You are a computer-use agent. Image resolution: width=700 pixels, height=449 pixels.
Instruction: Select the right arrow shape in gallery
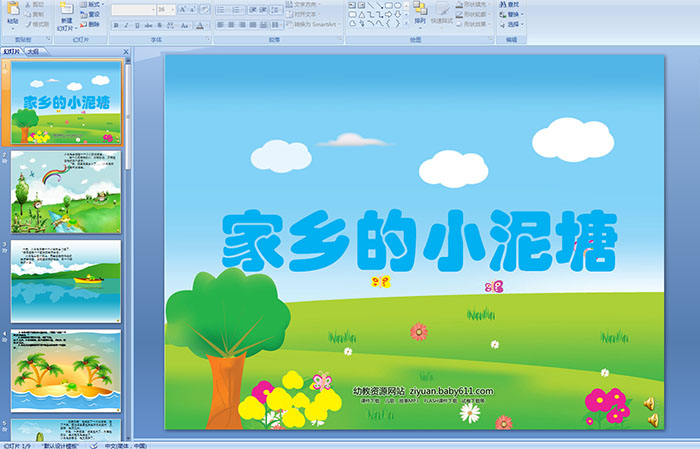click(x=388, y=15)
